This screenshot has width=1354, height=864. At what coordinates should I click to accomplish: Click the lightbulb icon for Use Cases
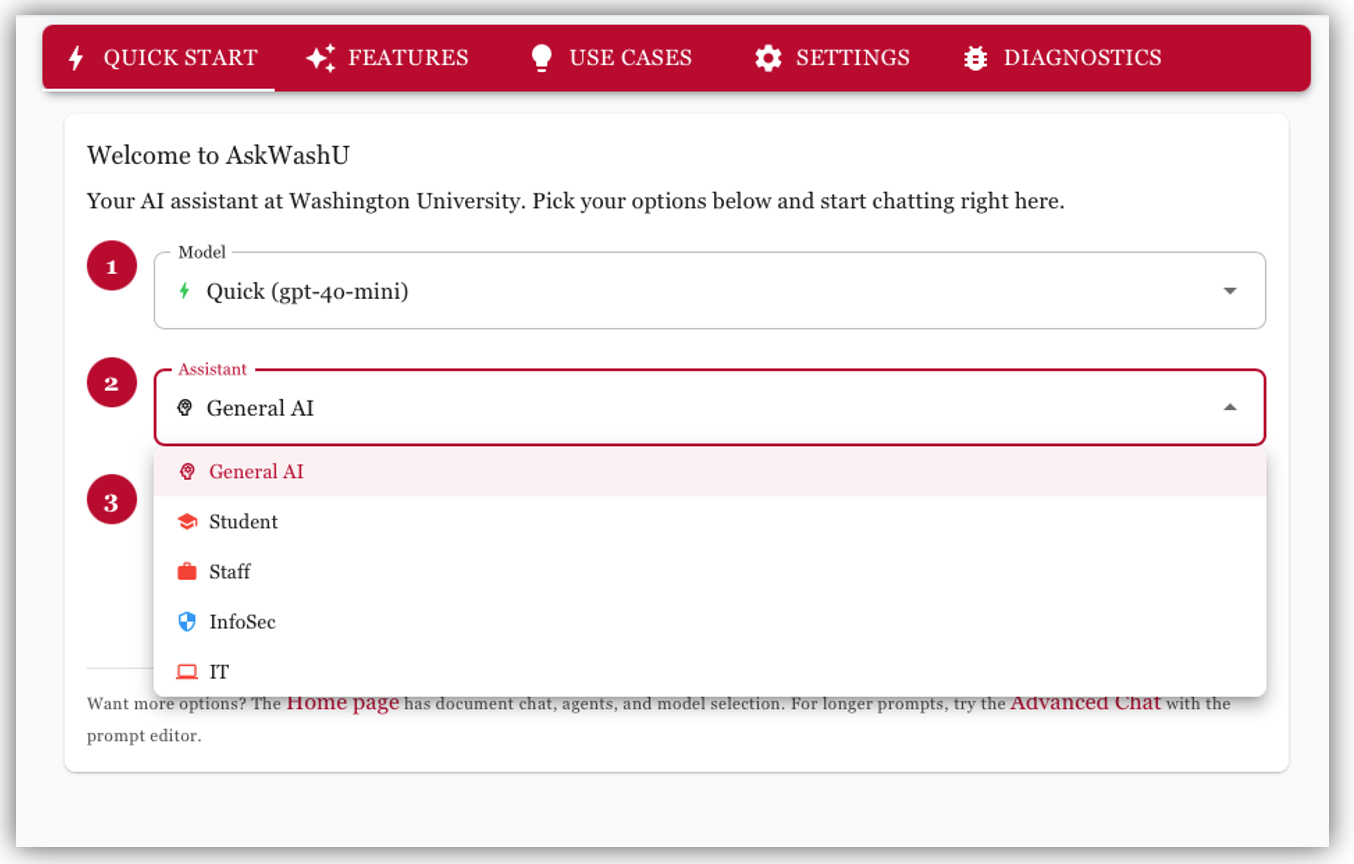(541, 58)
